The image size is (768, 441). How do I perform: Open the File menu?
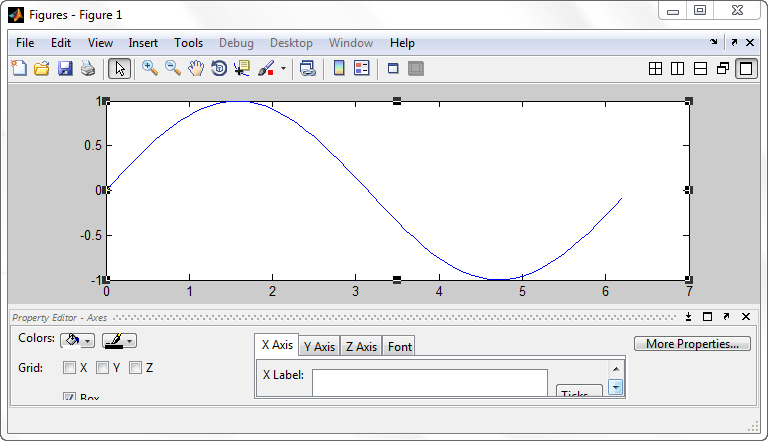click(25, 43)
